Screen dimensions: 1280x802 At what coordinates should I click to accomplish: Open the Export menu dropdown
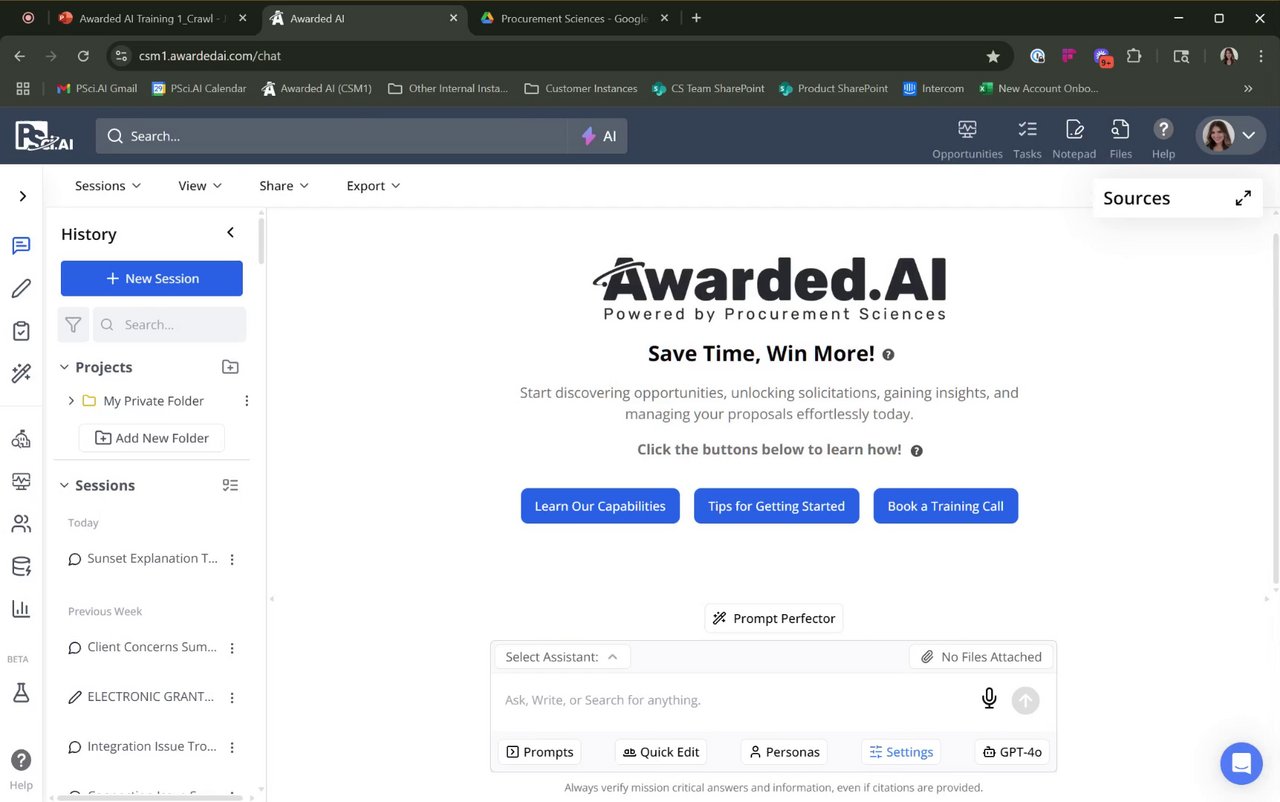pos(373,186)
